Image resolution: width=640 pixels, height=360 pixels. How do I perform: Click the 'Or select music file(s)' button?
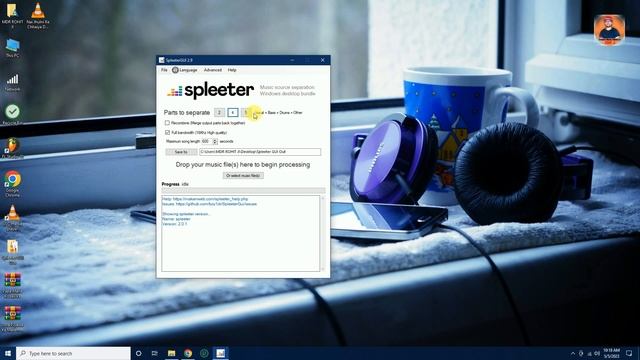[x=243, y=176]
